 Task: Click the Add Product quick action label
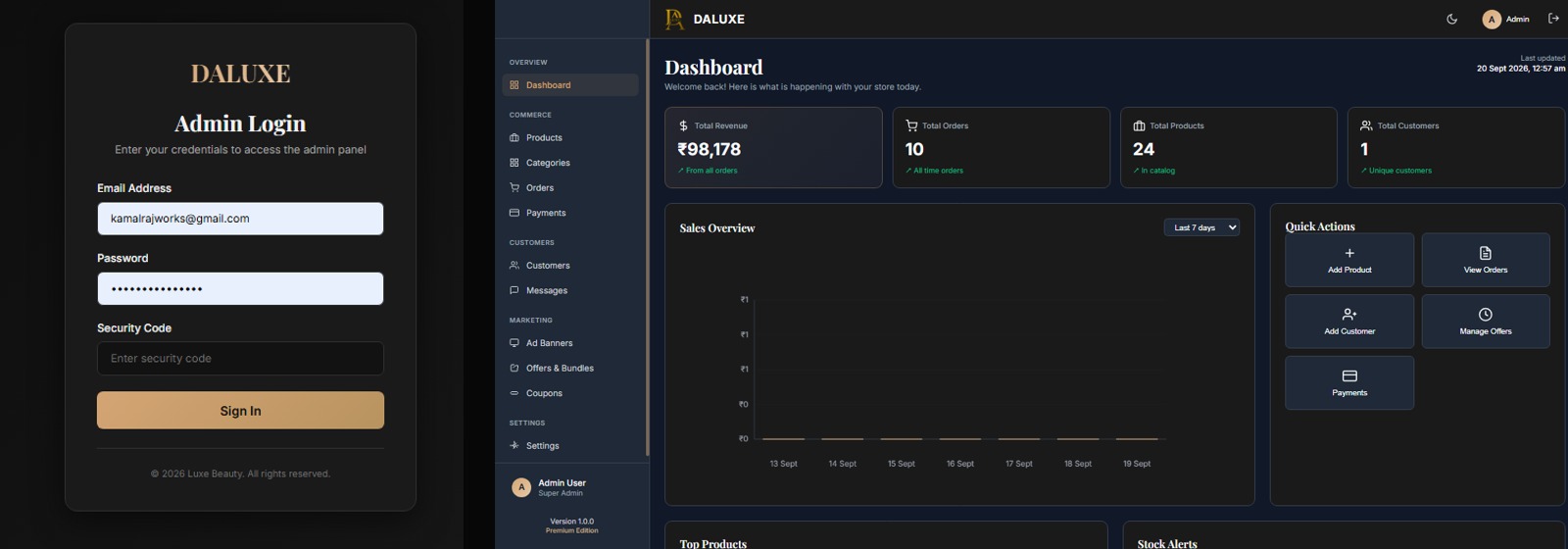pyautogui.click(x=1349, y=270)
